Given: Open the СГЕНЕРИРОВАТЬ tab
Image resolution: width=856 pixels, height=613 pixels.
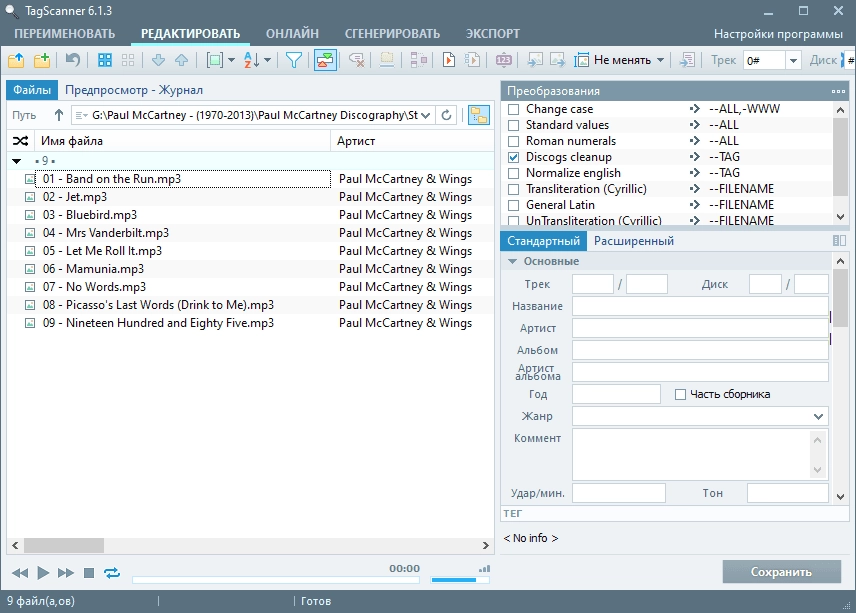Looking at the screenshot, I should 392,34.
